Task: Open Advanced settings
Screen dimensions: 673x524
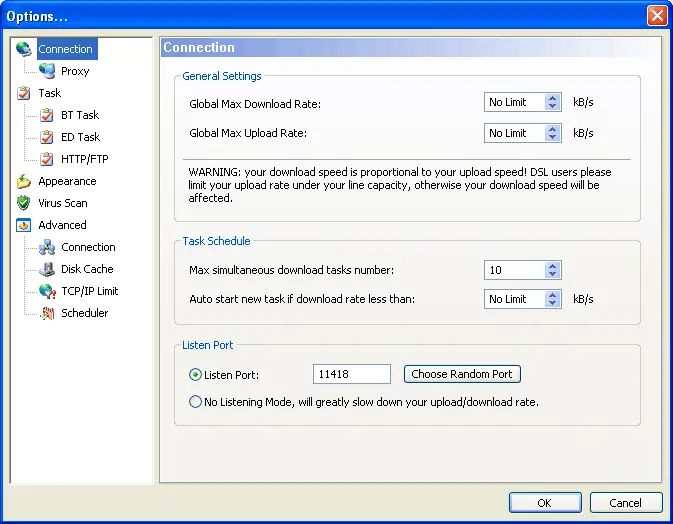Action: (62, 225)
